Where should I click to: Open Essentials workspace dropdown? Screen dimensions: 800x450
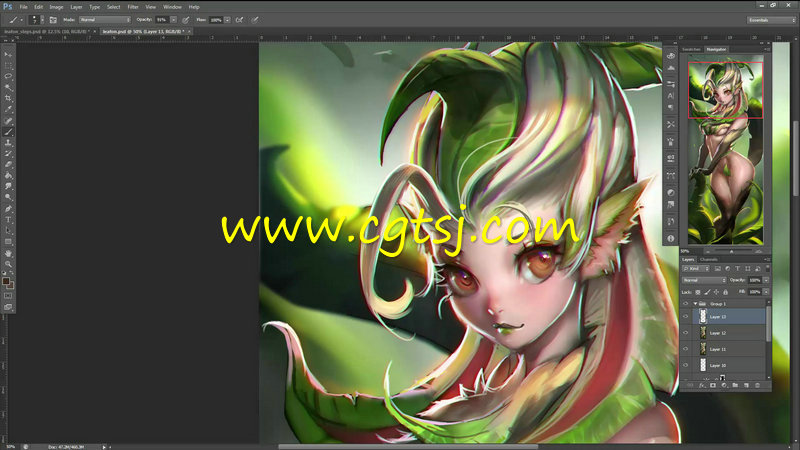771,20
